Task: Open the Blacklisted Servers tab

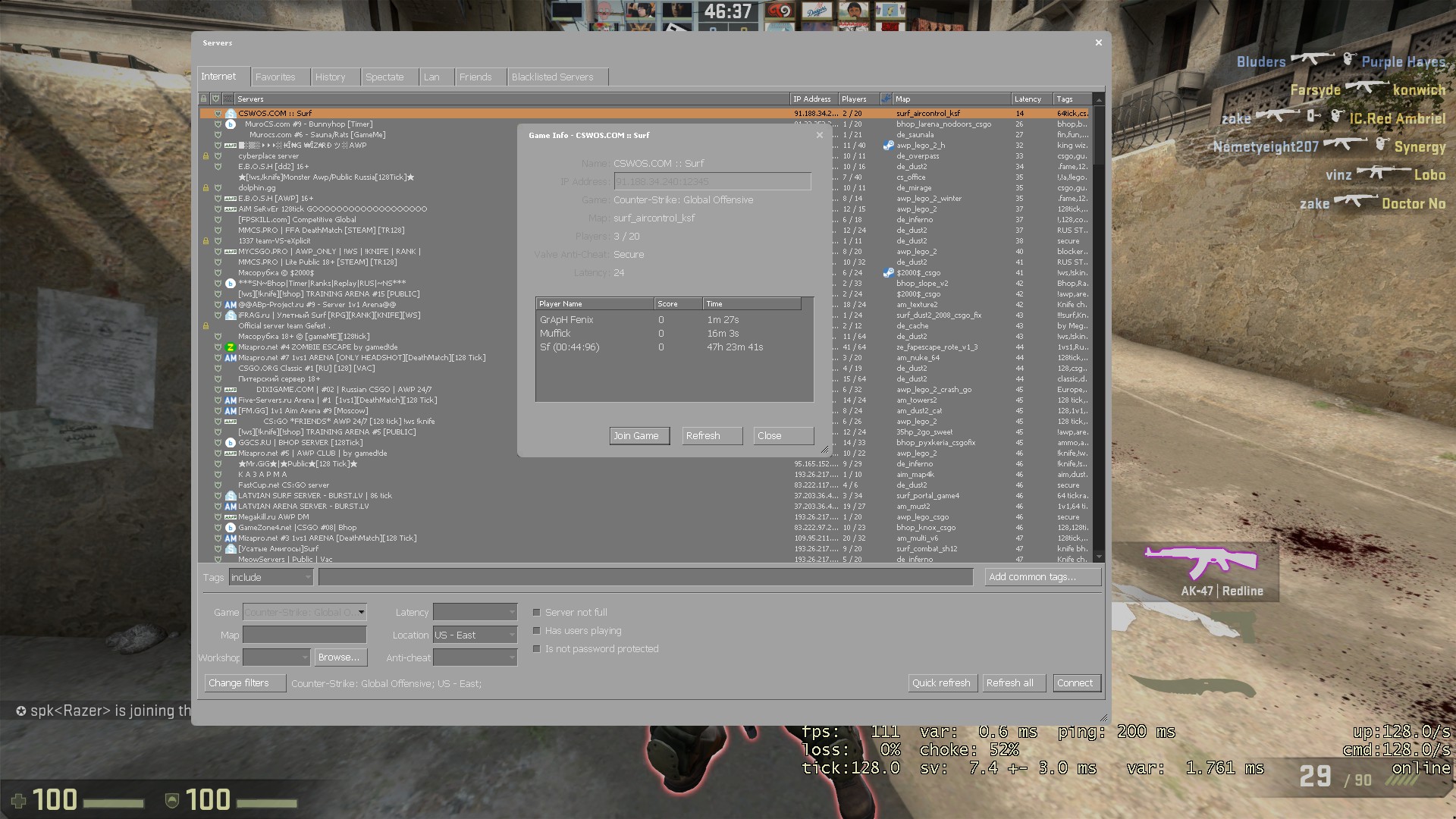Action: click(x=552, y=77)
